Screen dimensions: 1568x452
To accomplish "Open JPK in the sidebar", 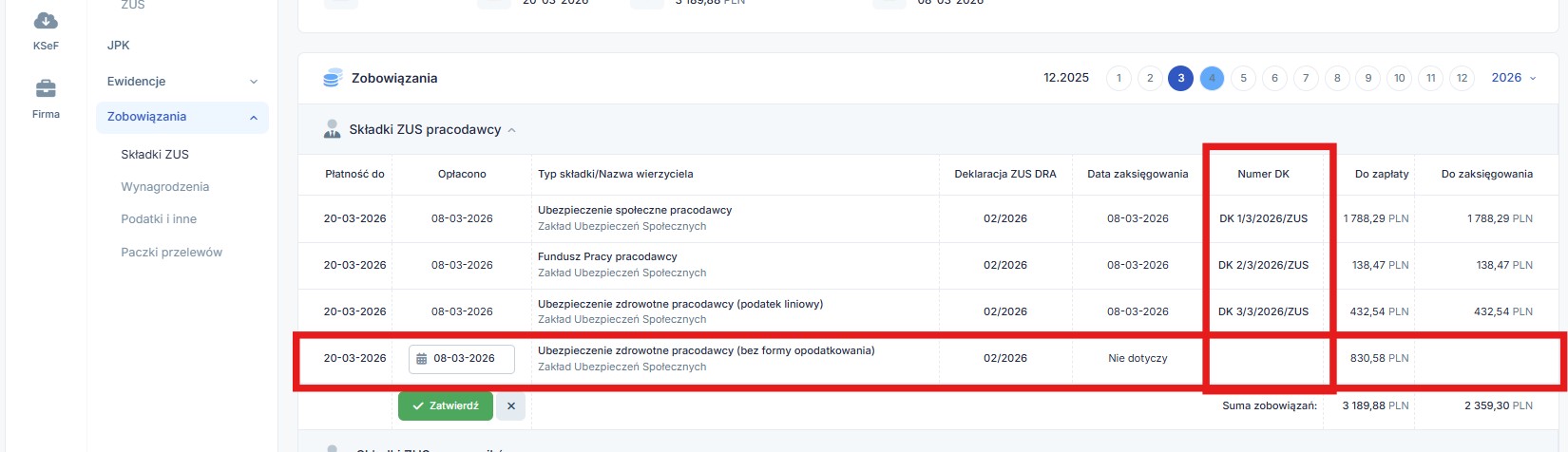I will point(119,46).
